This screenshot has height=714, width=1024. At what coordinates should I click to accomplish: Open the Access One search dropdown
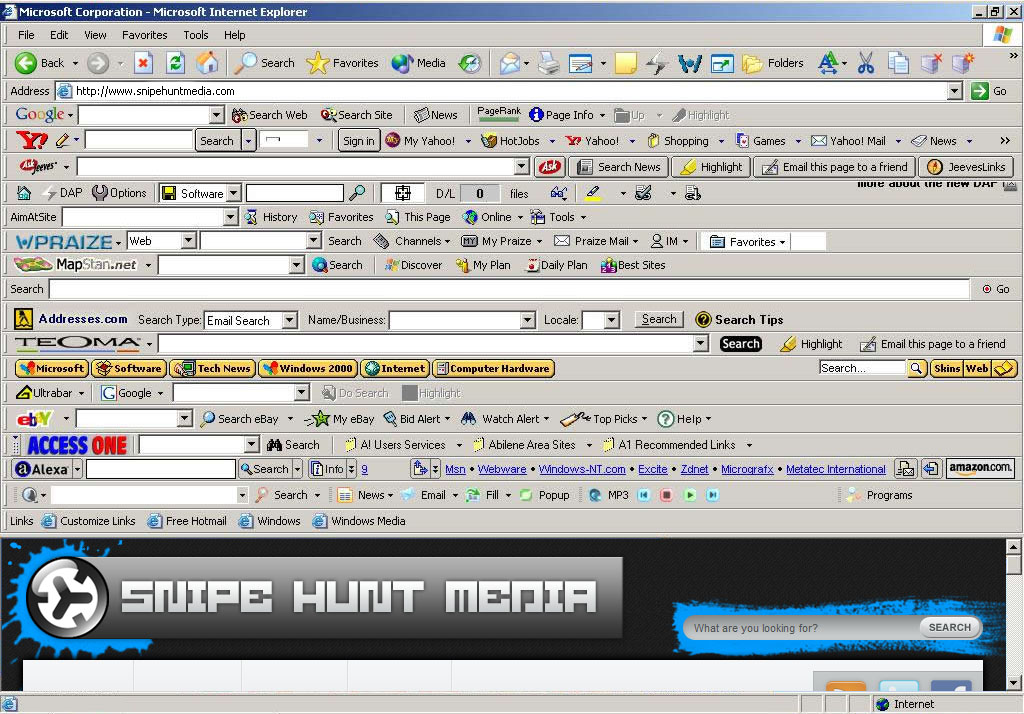coord(252,445)
